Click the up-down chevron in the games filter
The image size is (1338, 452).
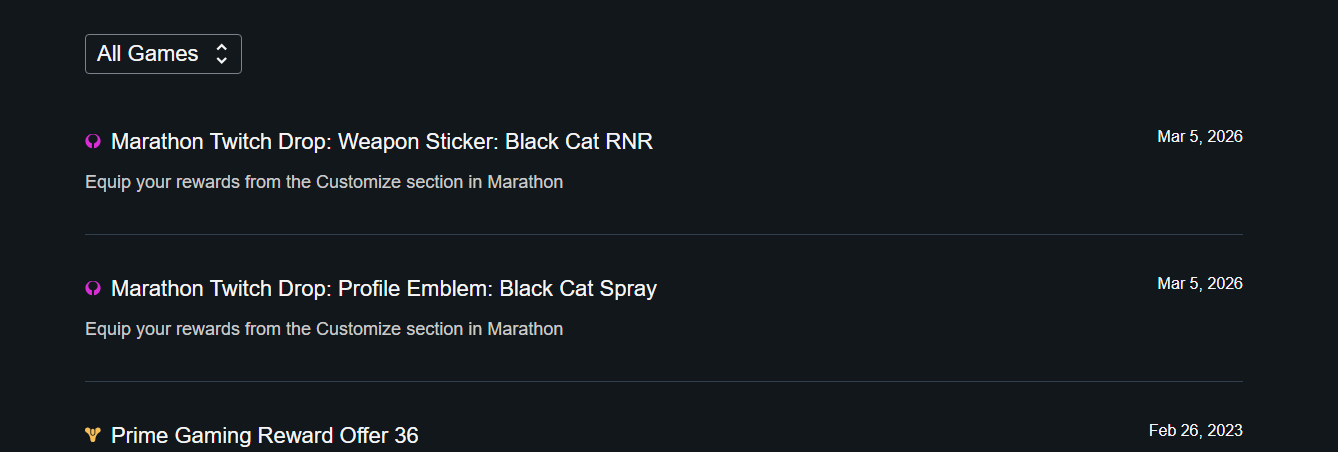[x=221, y=54]
